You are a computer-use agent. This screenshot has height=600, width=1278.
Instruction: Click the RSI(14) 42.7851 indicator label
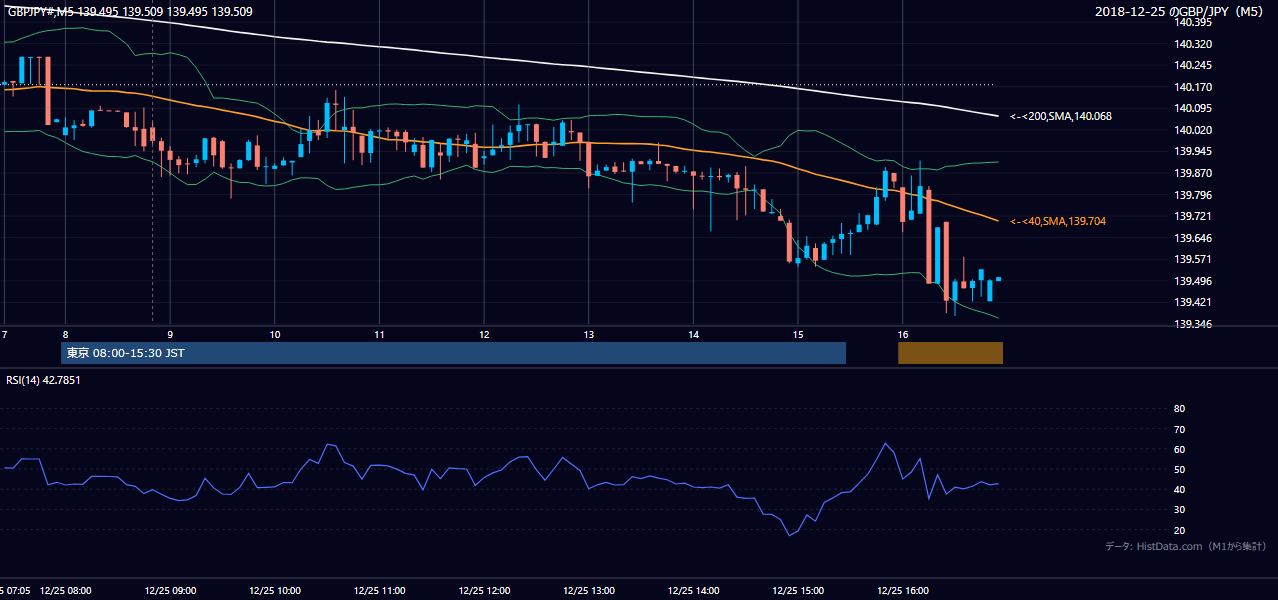click(x=43, y=380)
